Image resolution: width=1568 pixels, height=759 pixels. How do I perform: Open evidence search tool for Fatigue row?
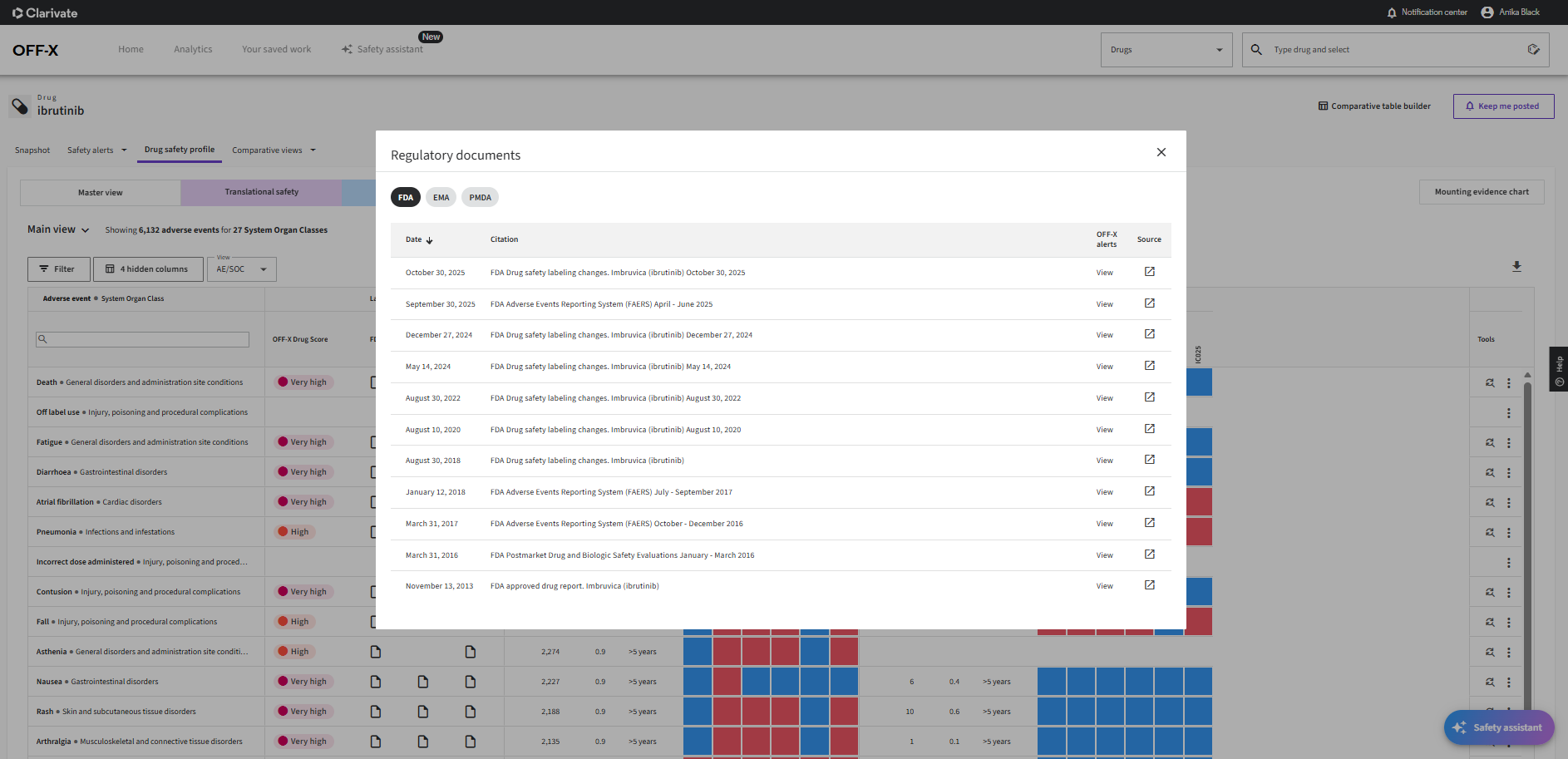click(1490, 443)
